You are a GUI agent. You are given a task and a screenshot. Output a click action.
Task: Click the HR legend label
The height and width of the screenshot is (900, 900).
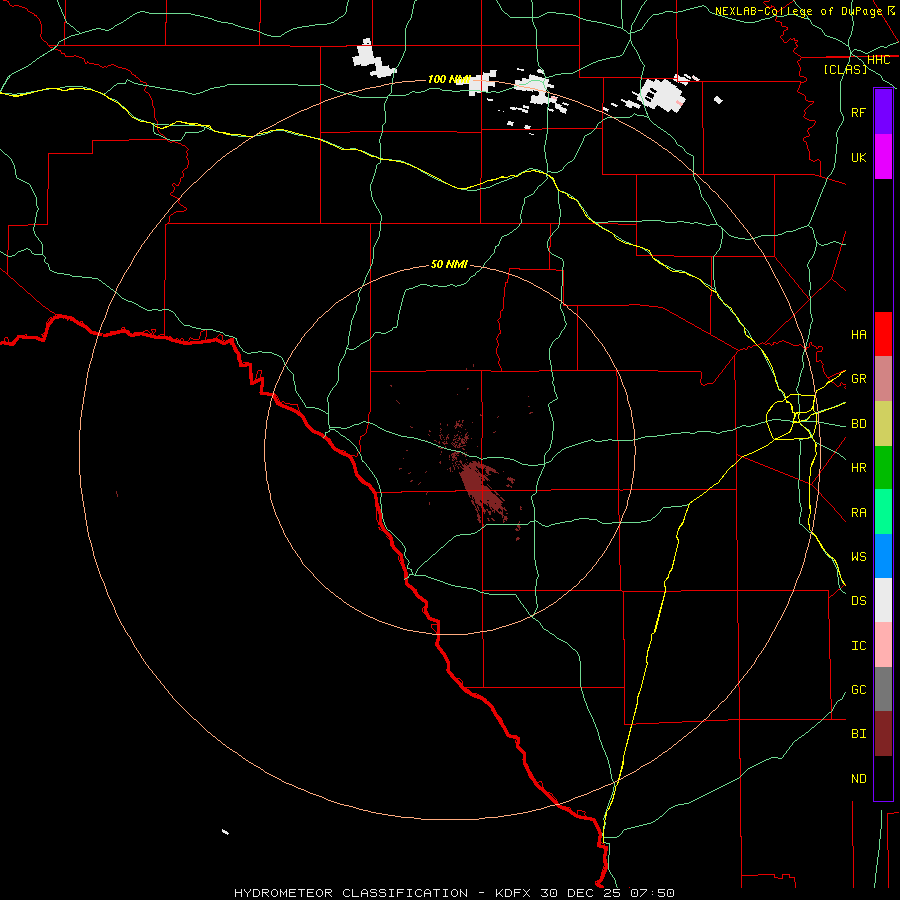[858, 467]
